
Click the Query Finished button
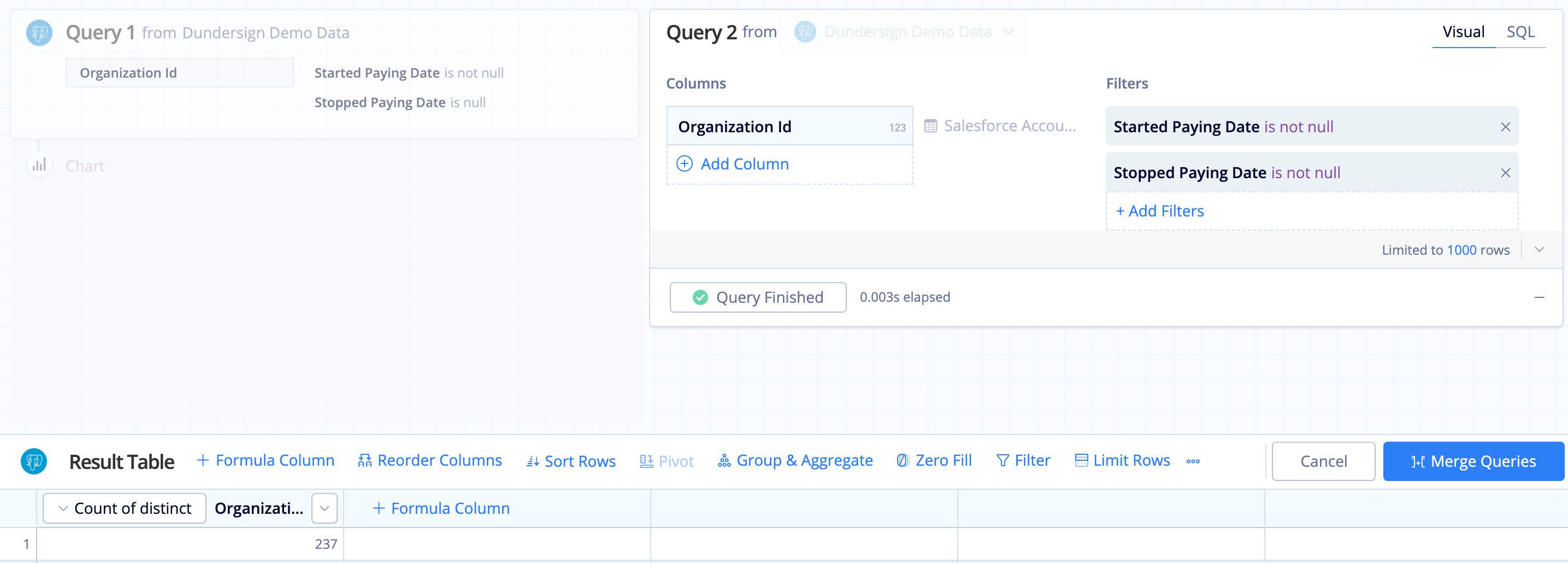757,297
